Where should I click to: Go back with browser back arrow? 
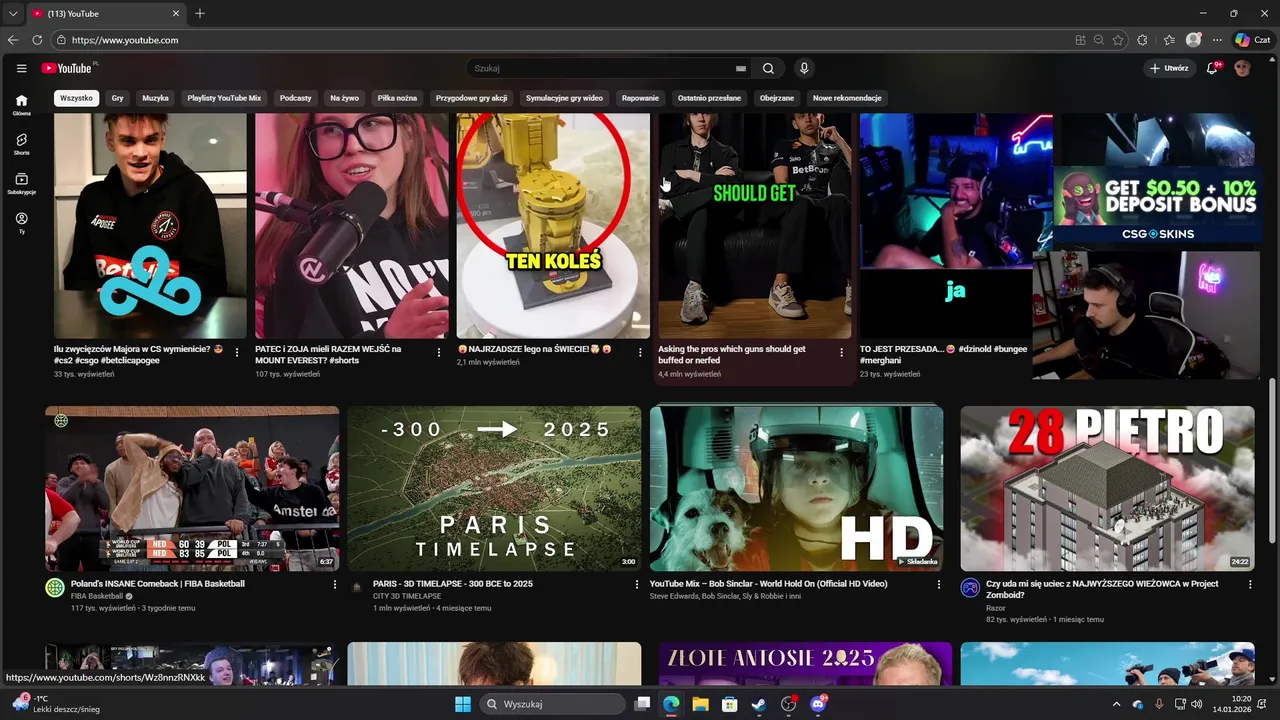coord(13,40)
